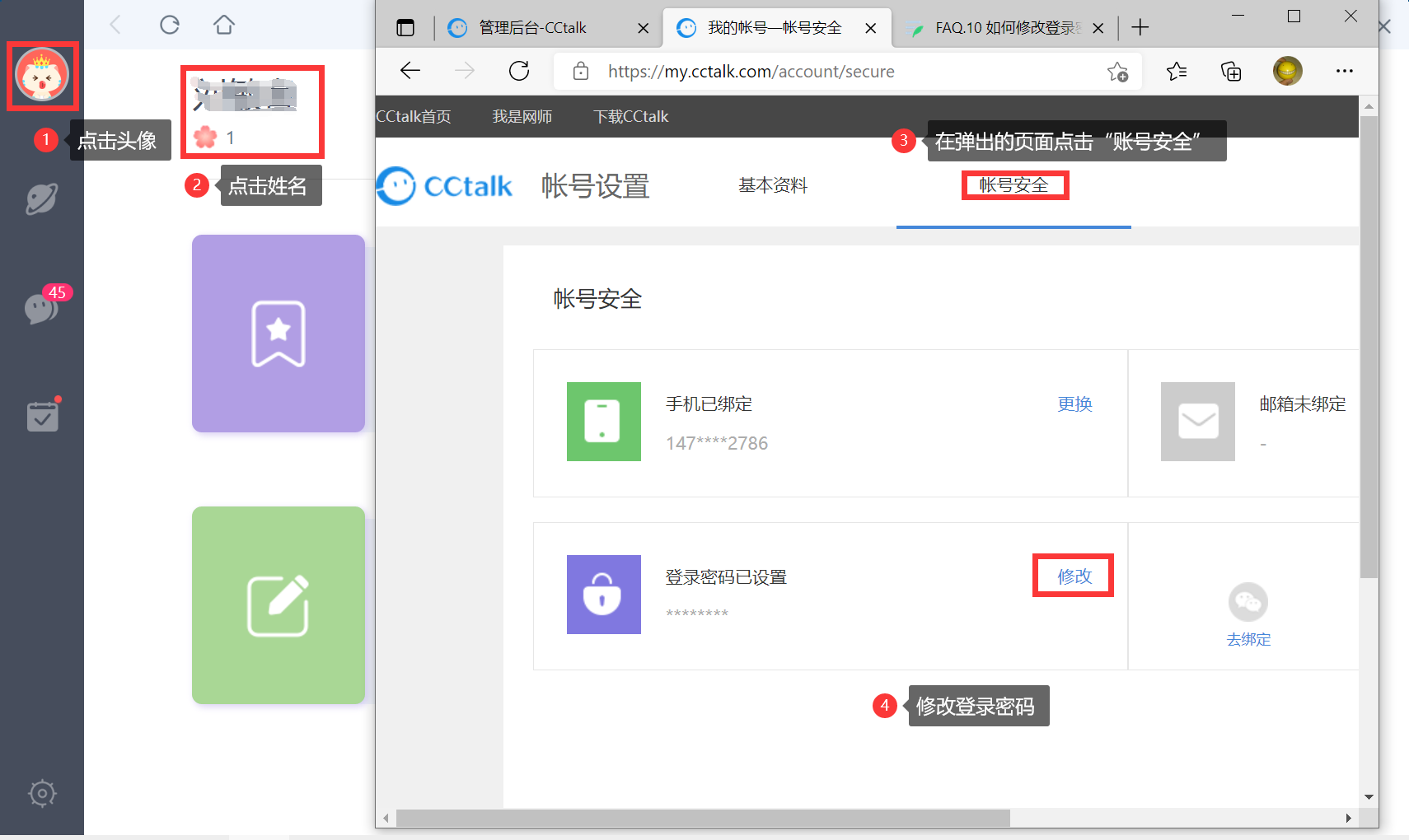Open the purple bookmark star card
Screen dimensions: 1409x840
(279, 334)
